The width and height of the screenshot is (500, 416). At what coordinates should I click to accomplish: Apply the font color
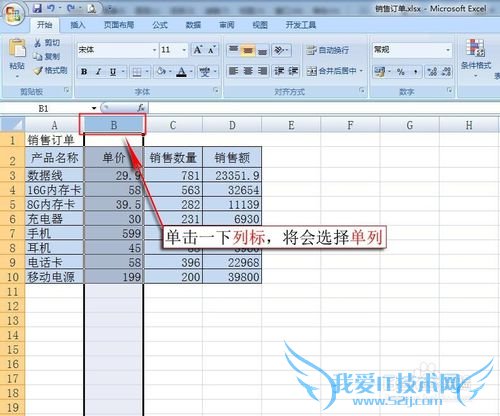(x=181, y=71)
